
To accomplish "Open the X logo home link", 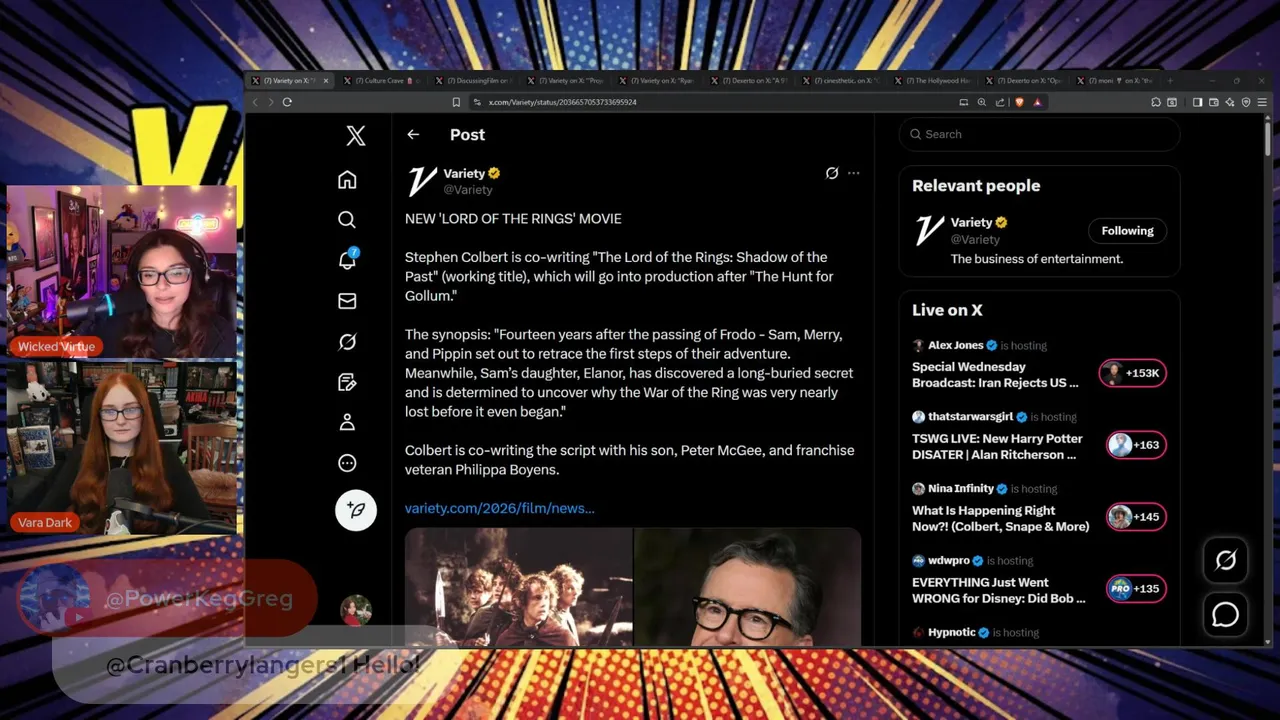I will click(356, 135).
